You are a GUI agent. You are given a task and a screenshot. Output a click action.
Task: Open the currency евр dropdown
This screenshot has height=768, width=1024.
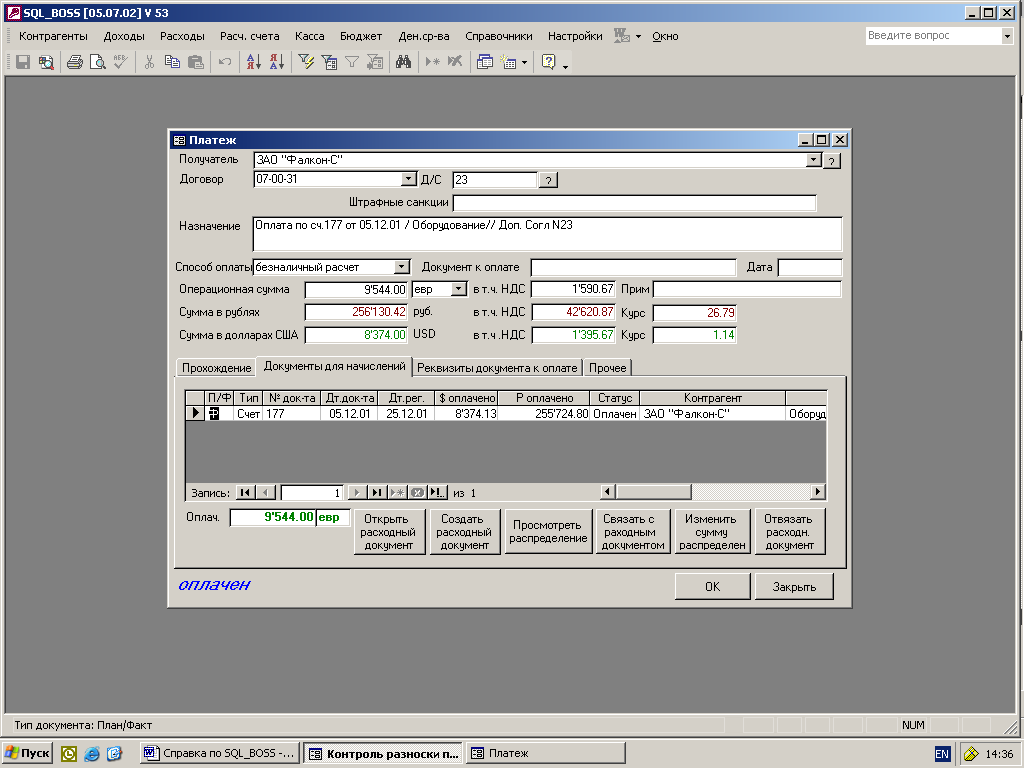(459, 289)
